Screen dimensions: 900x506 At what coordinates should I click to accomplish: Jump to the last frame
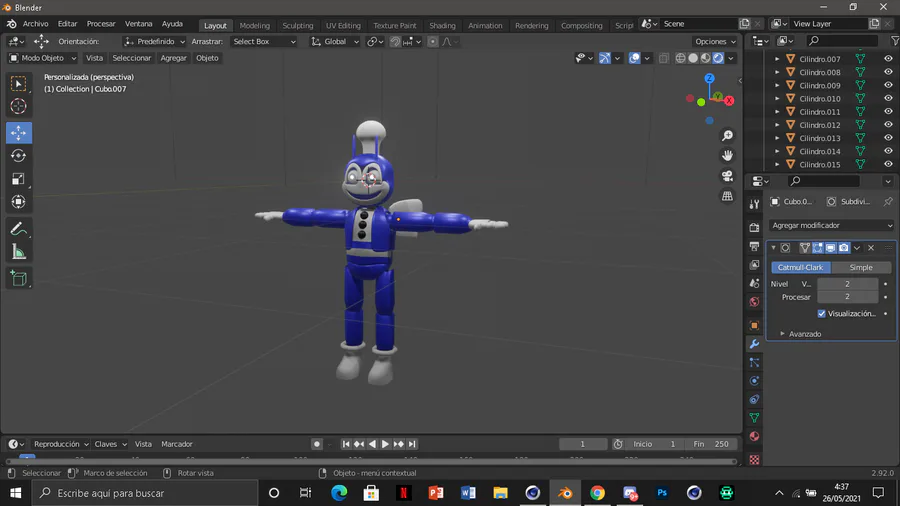(x=412, y=444)
